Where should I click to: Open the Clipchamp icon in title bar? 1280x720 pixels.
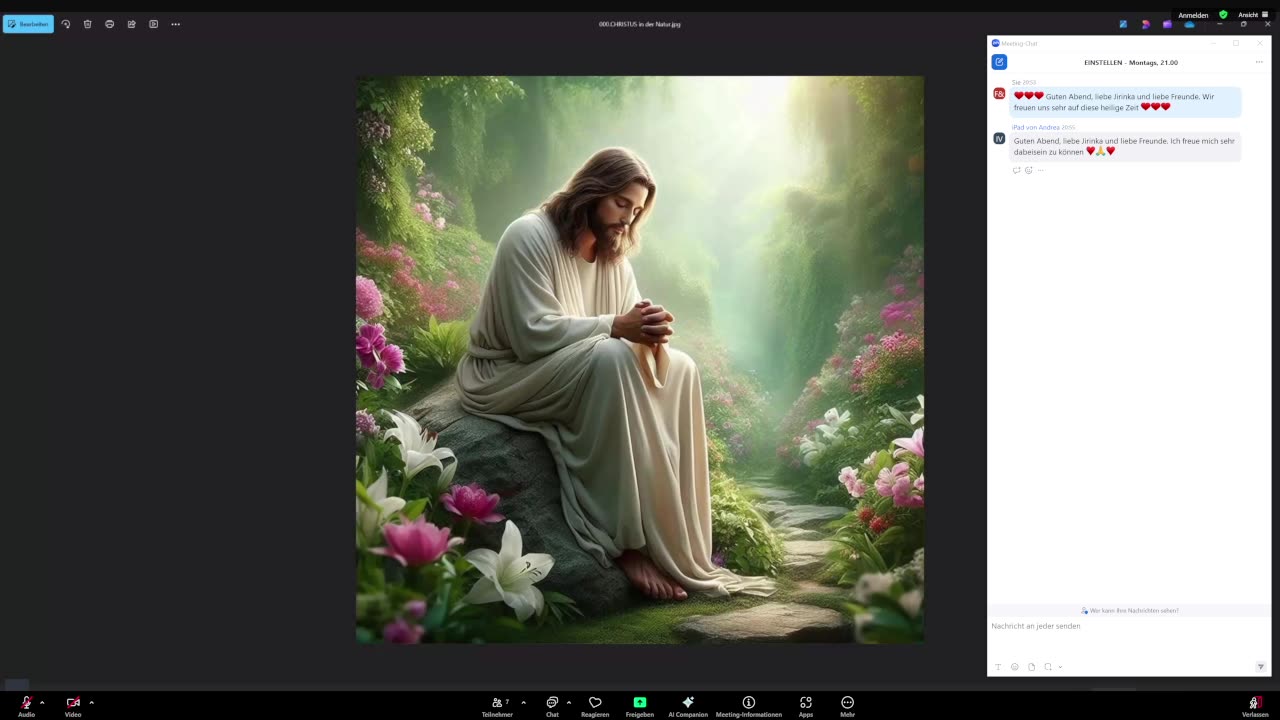tap(1145, 24)
